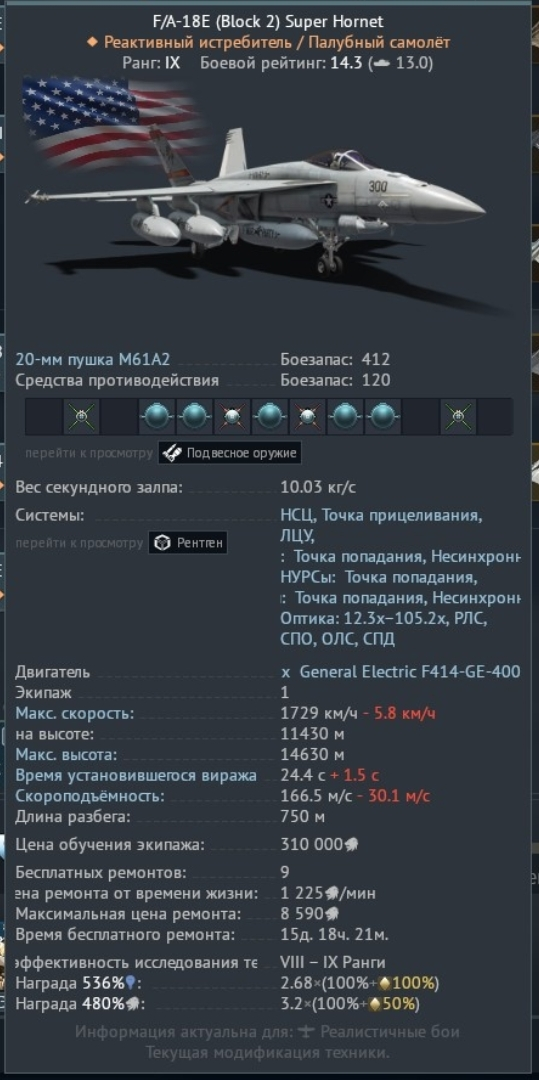This screenshot has height=1080, width=539.
Task: Click the plane icon before Реалистичные бои
Action: tap(307, 1032)
